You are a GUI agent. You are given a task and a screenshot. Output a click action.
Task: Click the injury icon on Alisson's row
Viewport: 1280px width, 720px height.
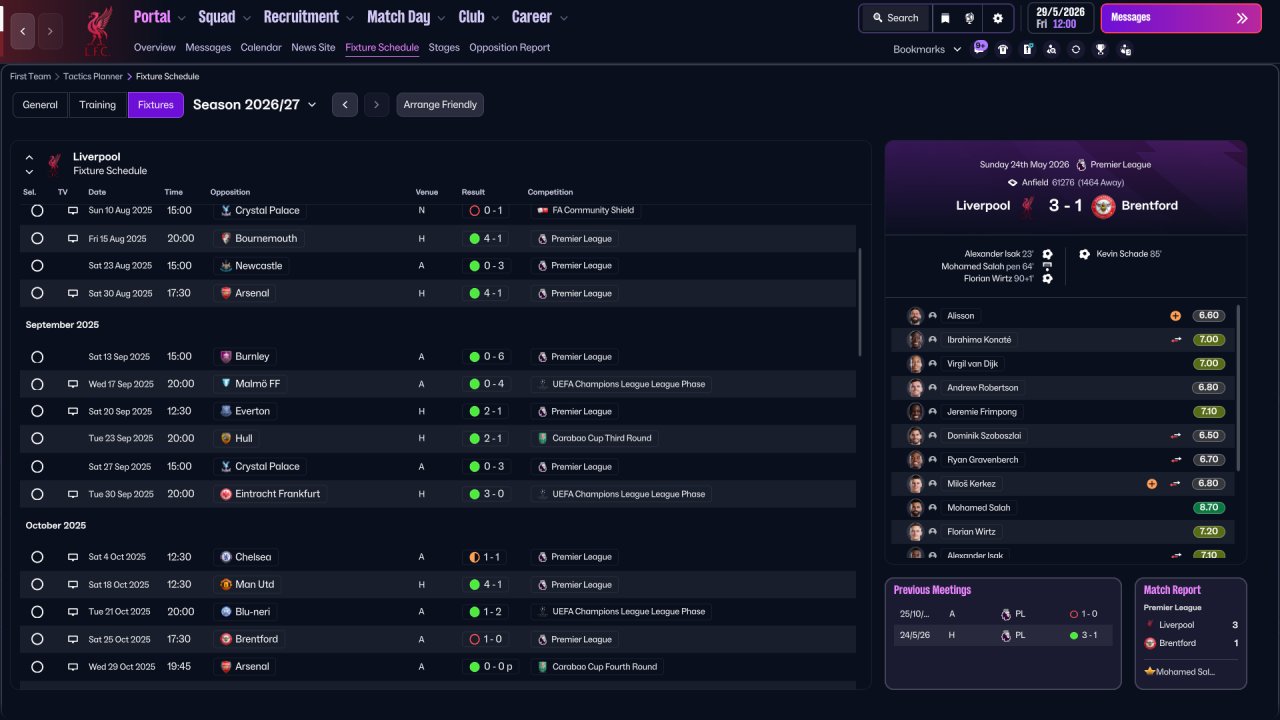point(1175,316)
